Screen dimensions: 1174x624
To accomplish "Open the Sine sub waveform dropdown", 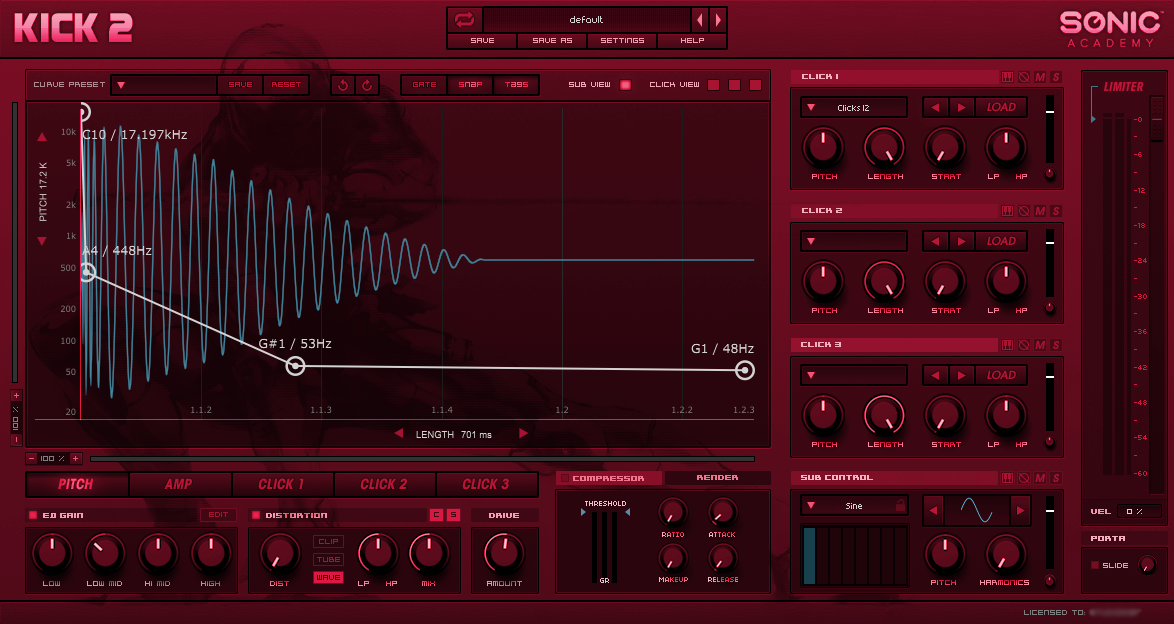I will [x=854, y=506].
